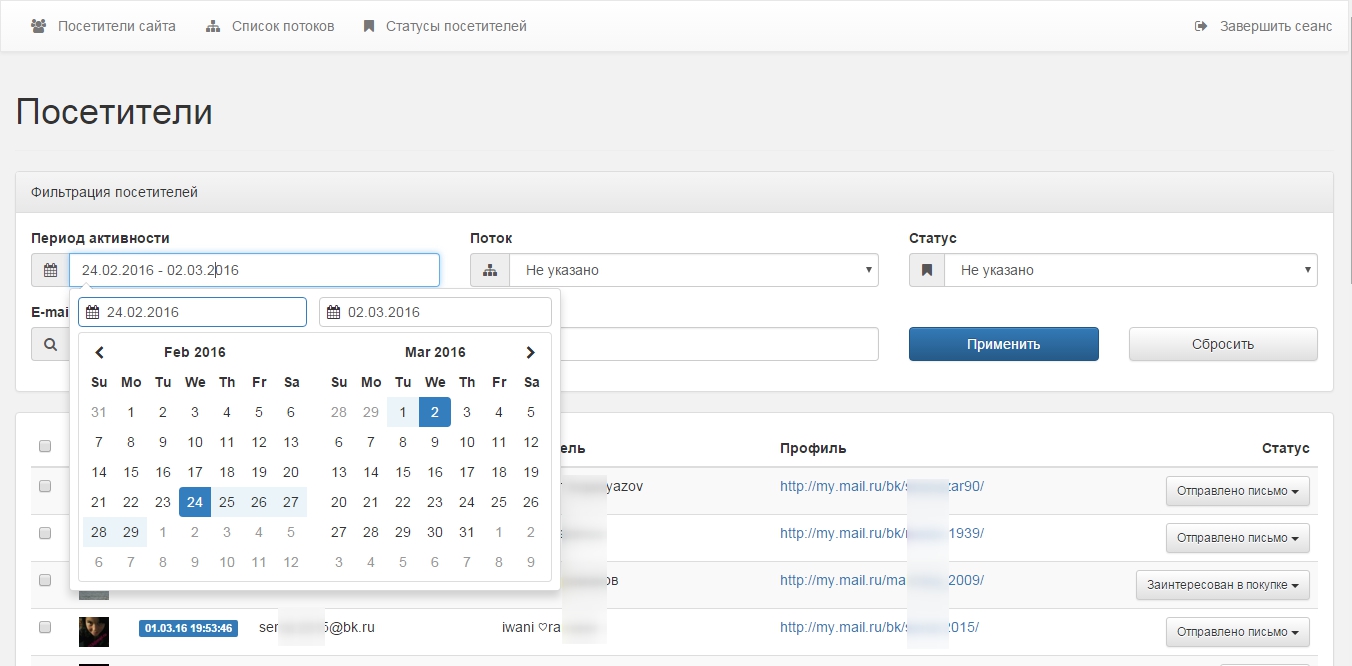1352x666 pixels.
Task: Open Статусы посетителей menu item
Action: [x=445, y=26]
